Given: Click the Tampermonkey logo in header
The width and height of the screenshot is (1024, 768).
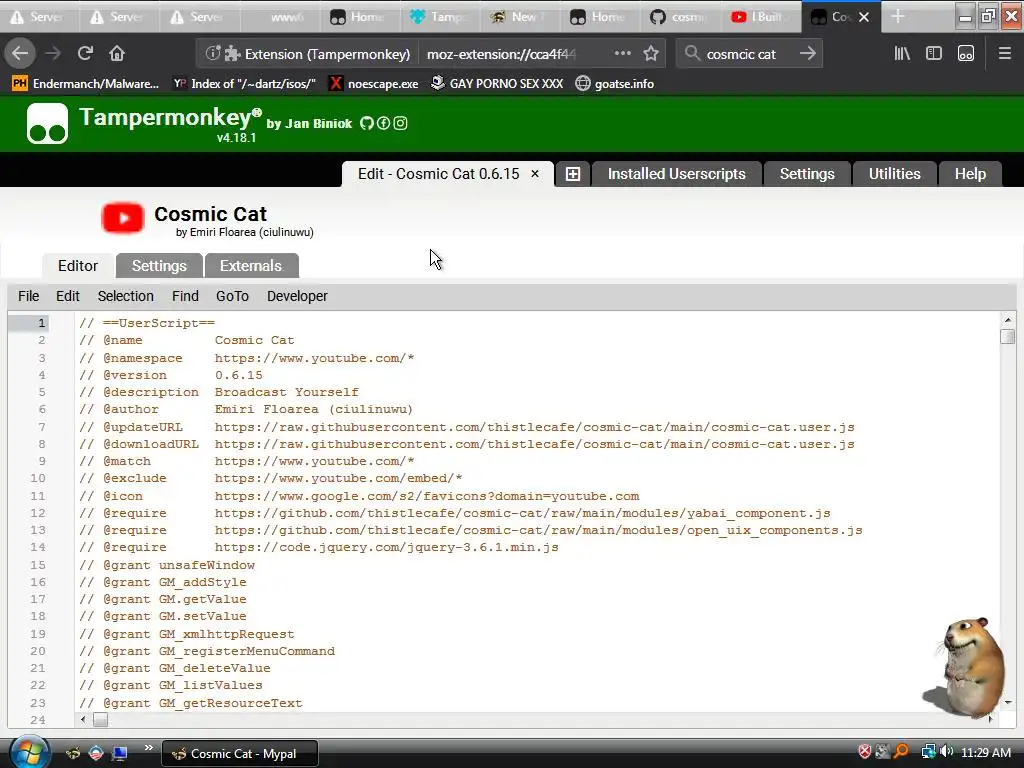Looking at the screenshot, I should [x=47, y=123].
